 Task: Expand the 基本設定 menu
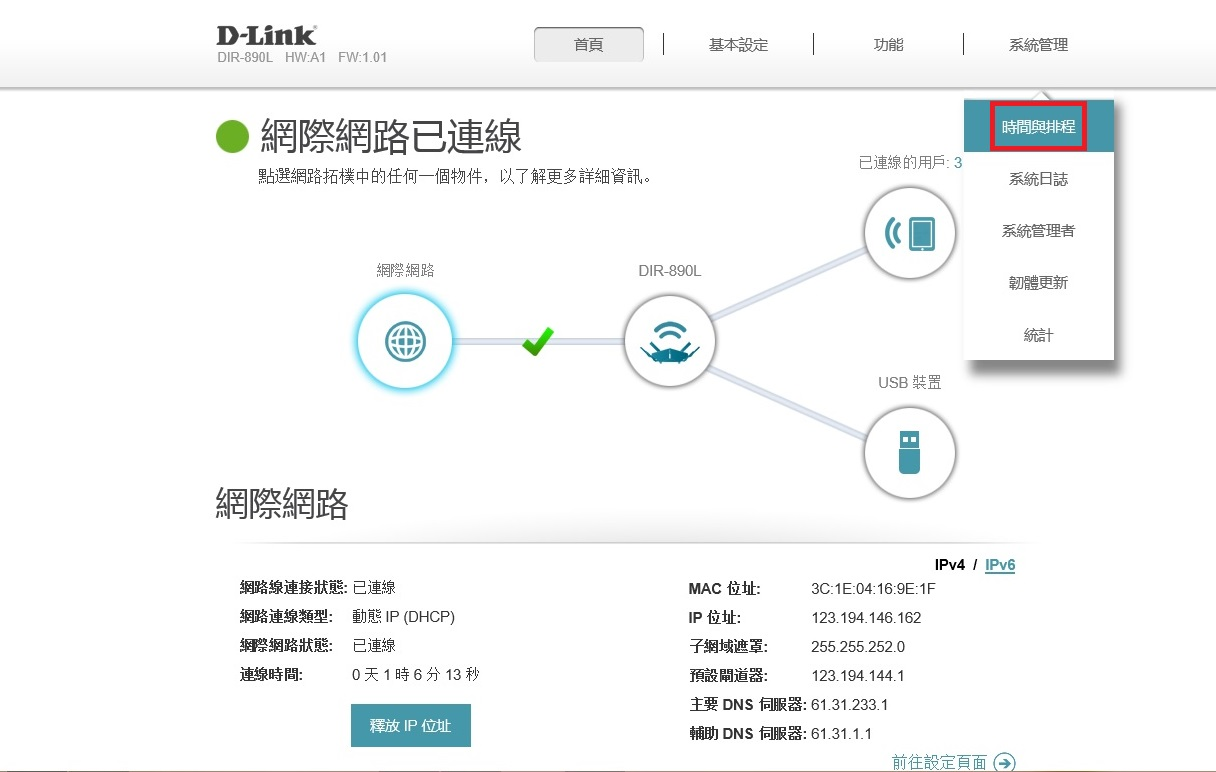pyautogui.click(x=738, y=45)
